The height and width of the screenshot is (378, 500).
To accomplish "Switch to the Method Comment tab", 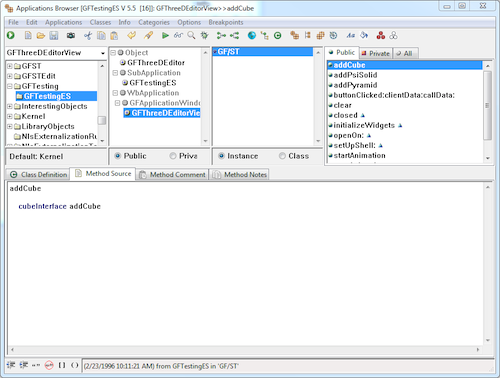I will point(172,175).
